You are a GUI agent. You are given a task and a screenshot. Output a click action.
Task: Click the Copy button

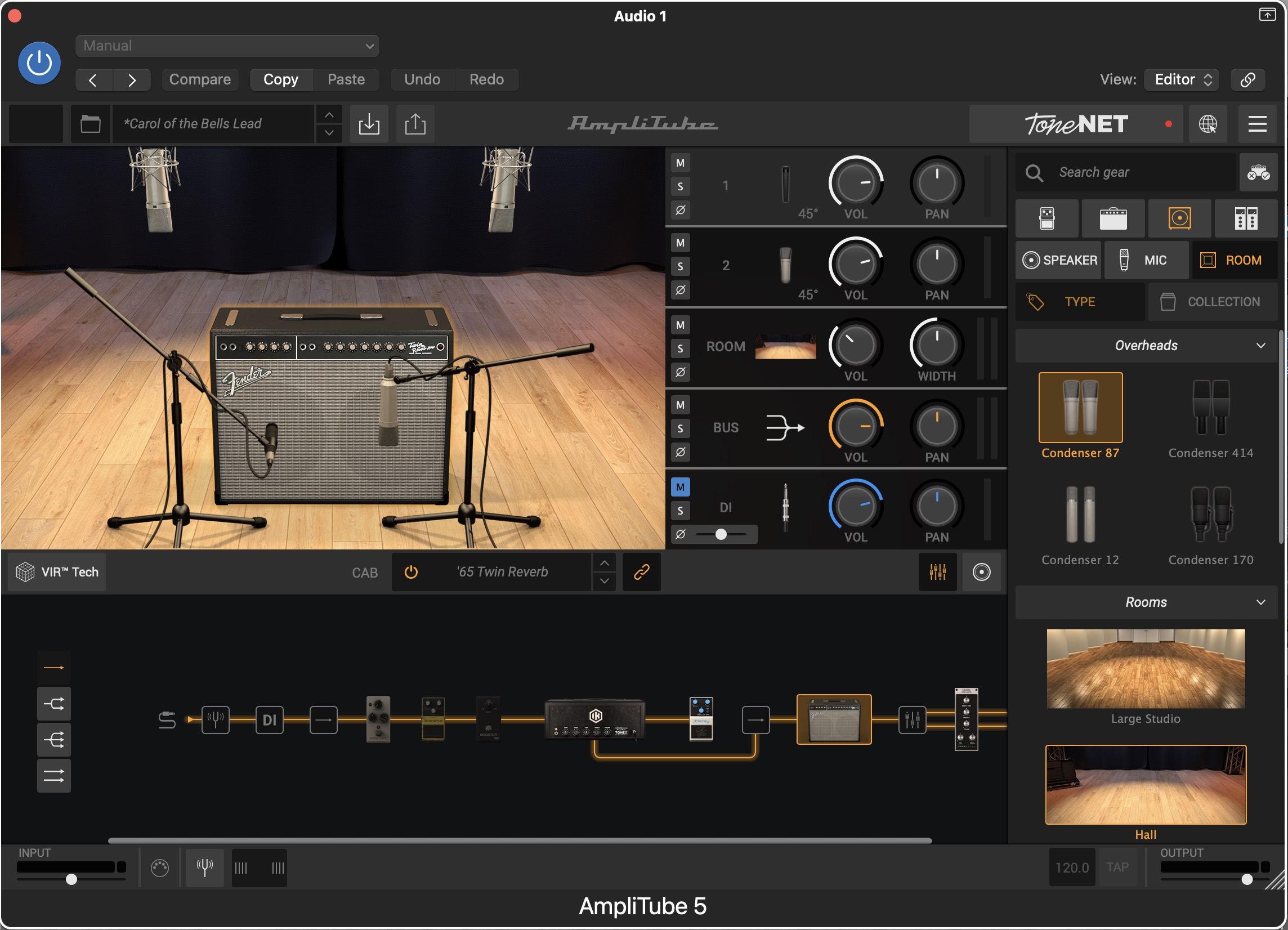tap(281, 80)
